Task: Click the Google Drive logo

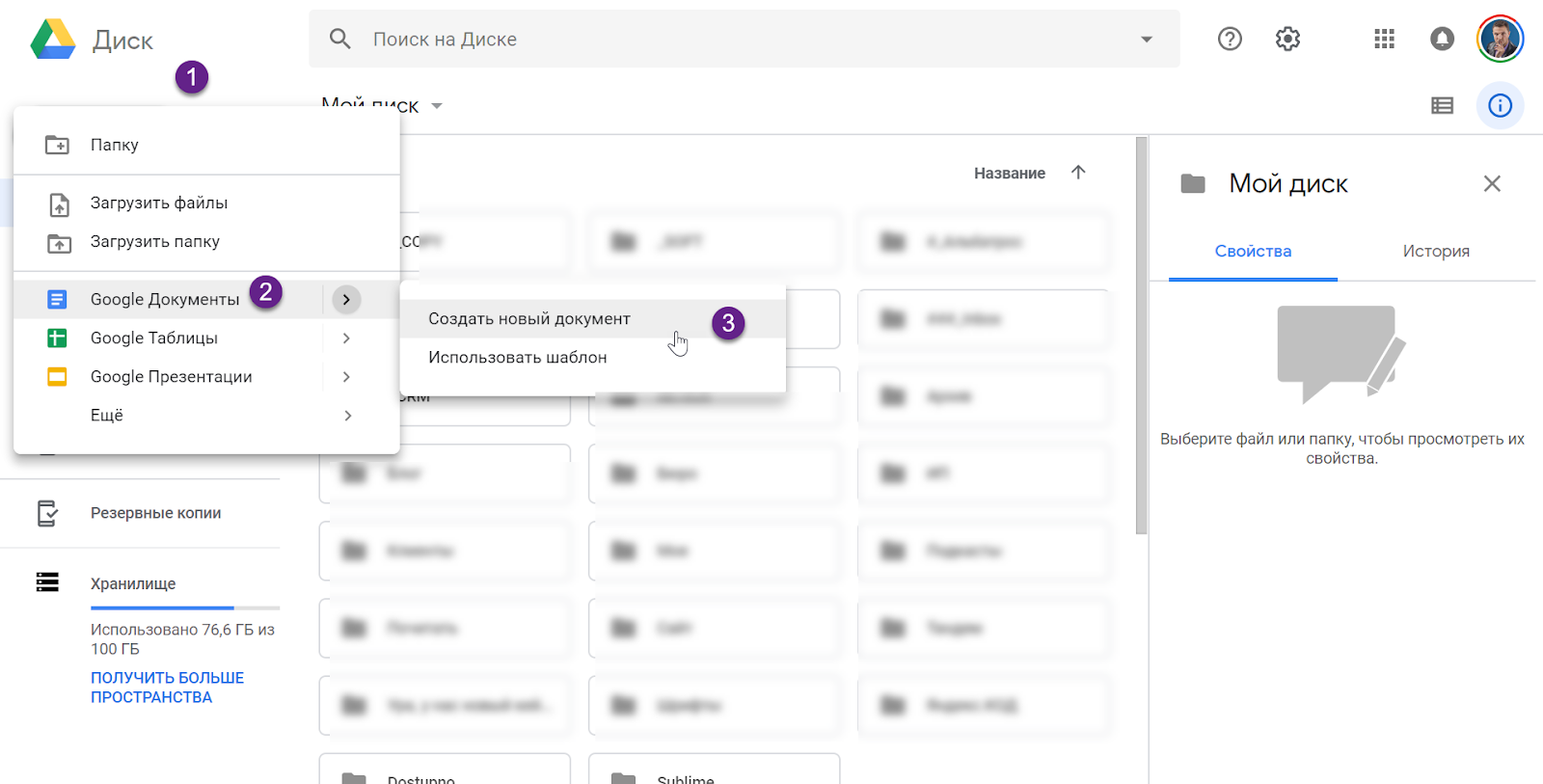Action: pos(53,40)
